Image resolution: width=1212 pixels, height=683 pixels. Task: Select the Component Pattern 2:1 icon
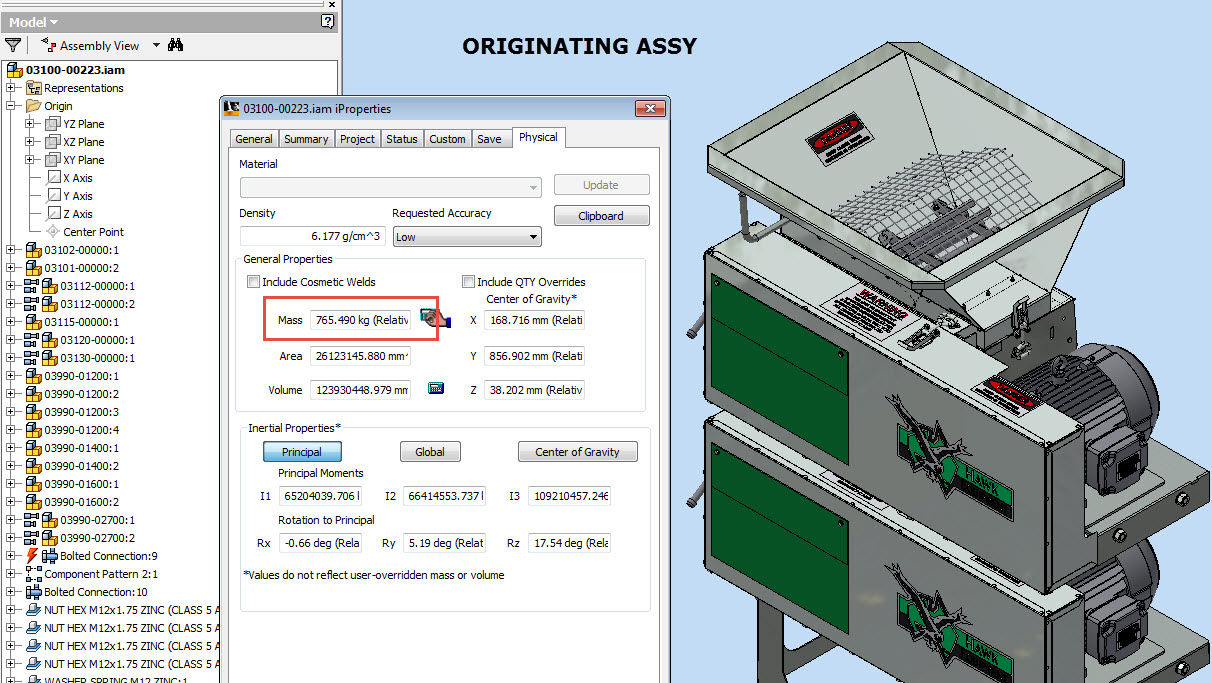coord(33,573)
